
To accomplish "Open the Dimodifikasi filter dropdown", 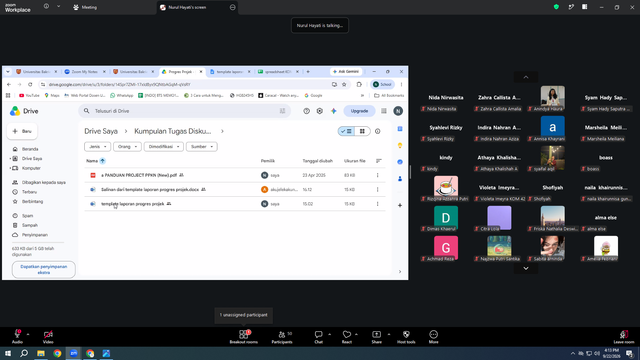I will [164, 147].
